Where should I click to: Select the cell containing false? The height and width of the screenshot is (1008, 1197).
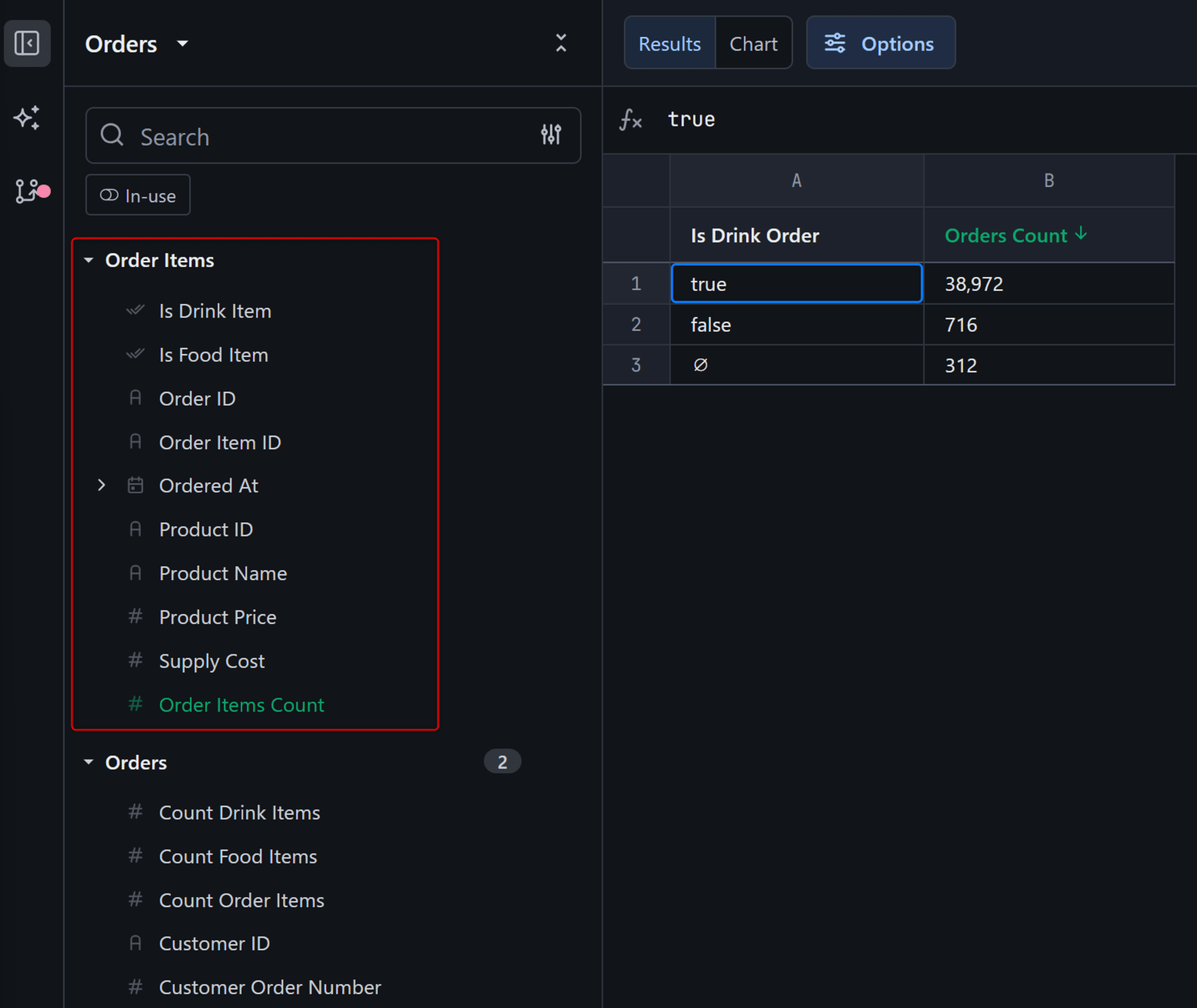tap(797, 324)
